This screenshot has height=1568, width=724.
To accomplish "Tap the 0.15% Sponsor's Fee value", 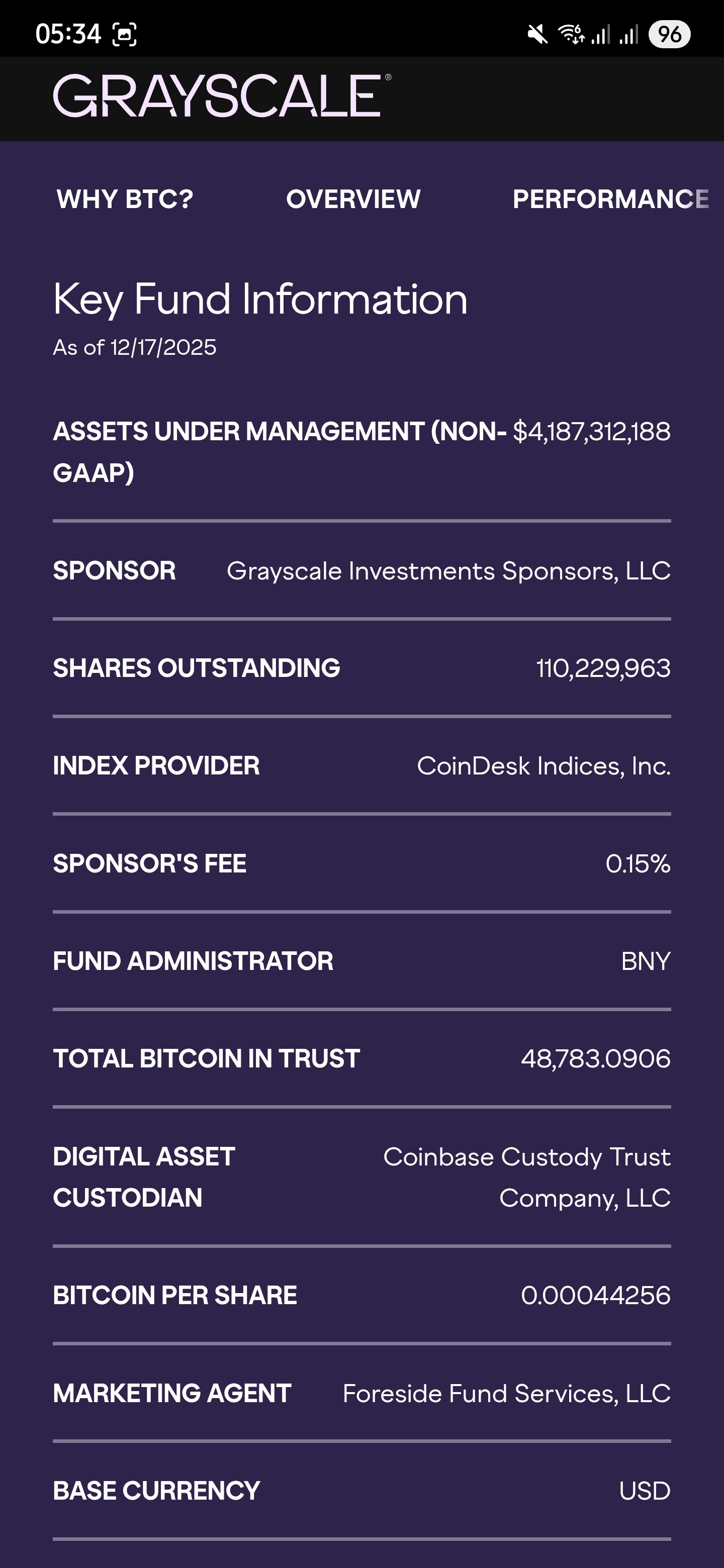I will point(638,864).
